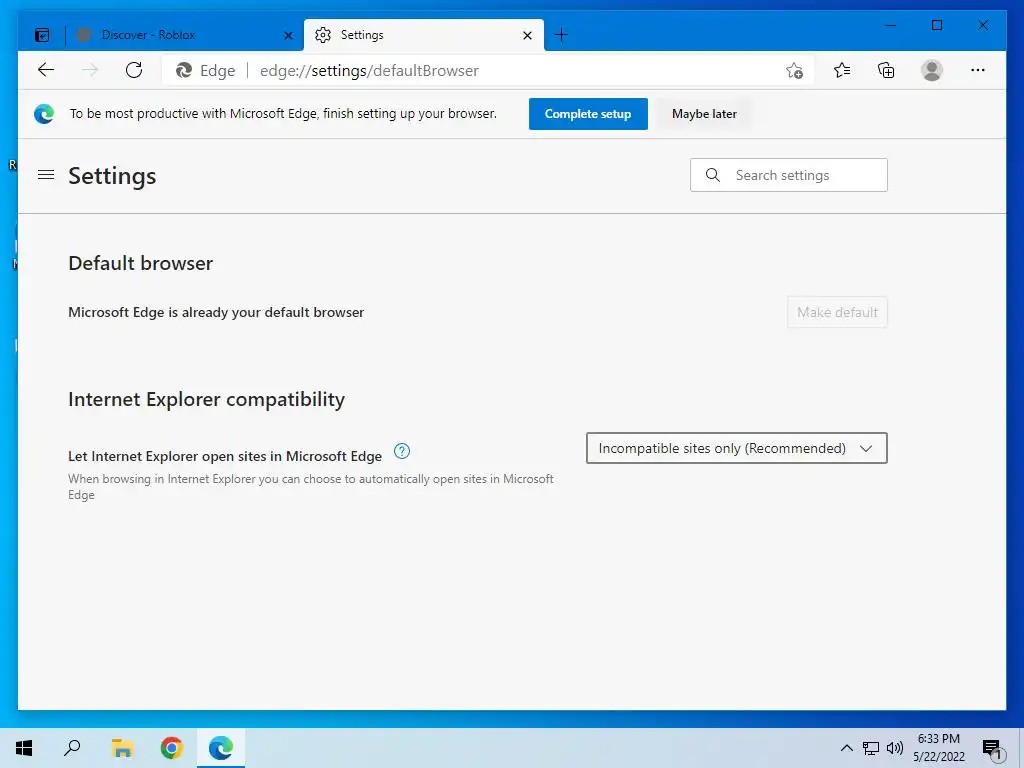
Task: Open taskbar search
Action: (x=72, y=748)
